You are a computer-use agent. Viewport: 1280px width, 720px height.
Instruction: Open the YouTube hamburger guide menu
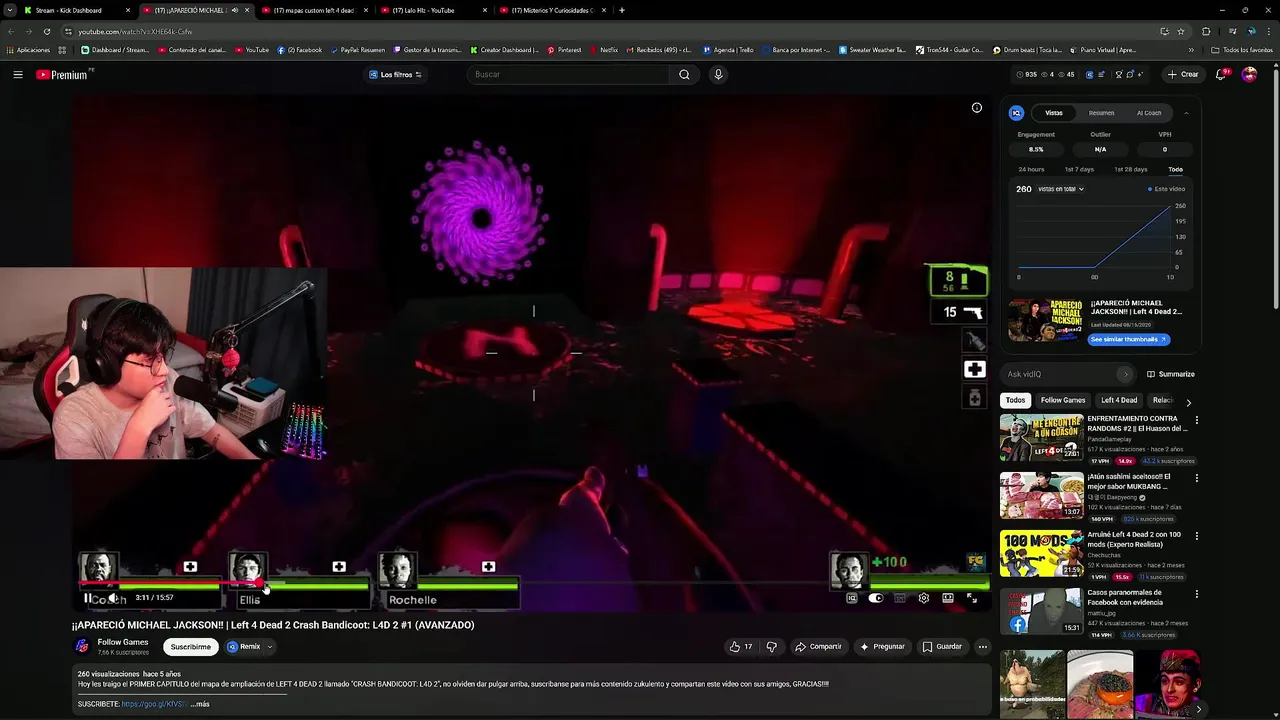pos(18,74)
